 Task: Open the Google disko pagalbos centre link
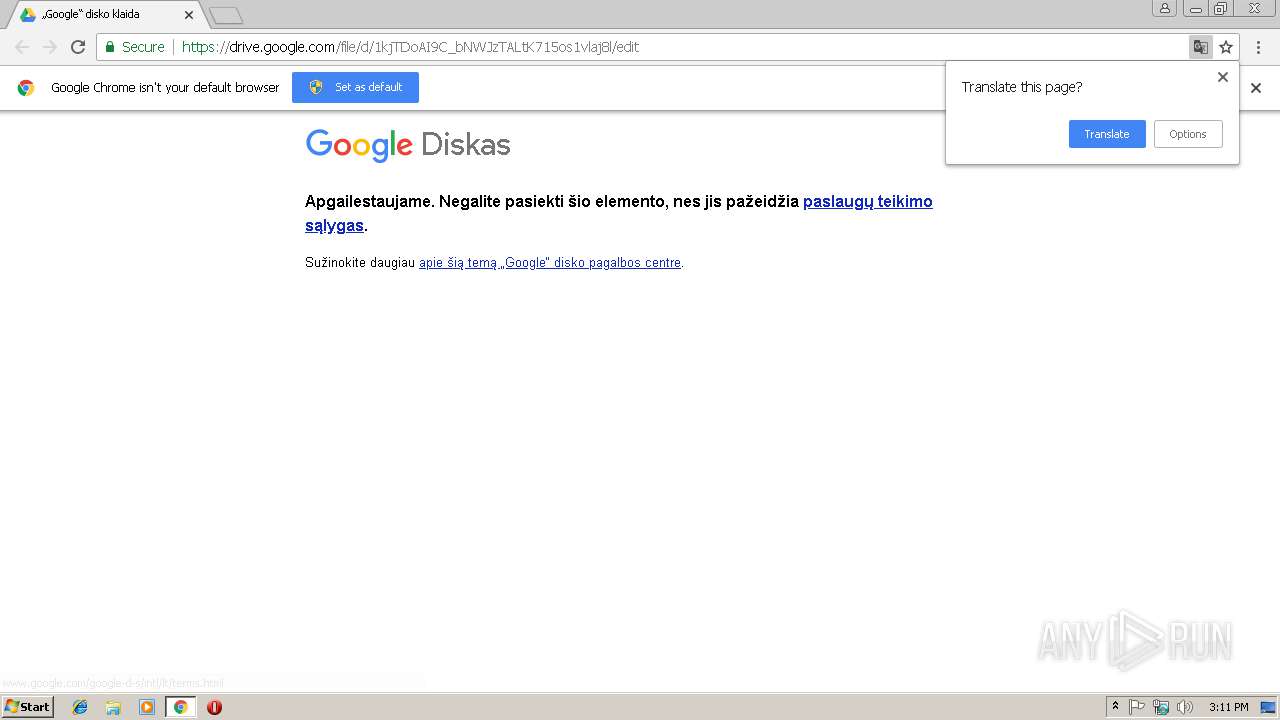(x=550, y=263)
